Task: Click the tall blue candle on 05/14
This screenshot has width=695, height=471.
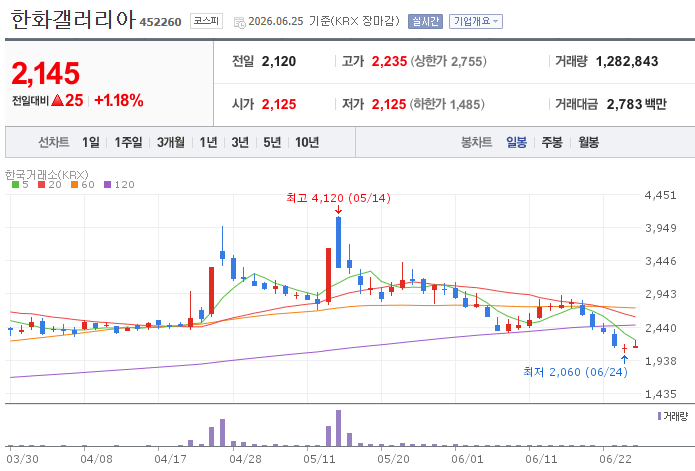Action: [x=338, y=242]
